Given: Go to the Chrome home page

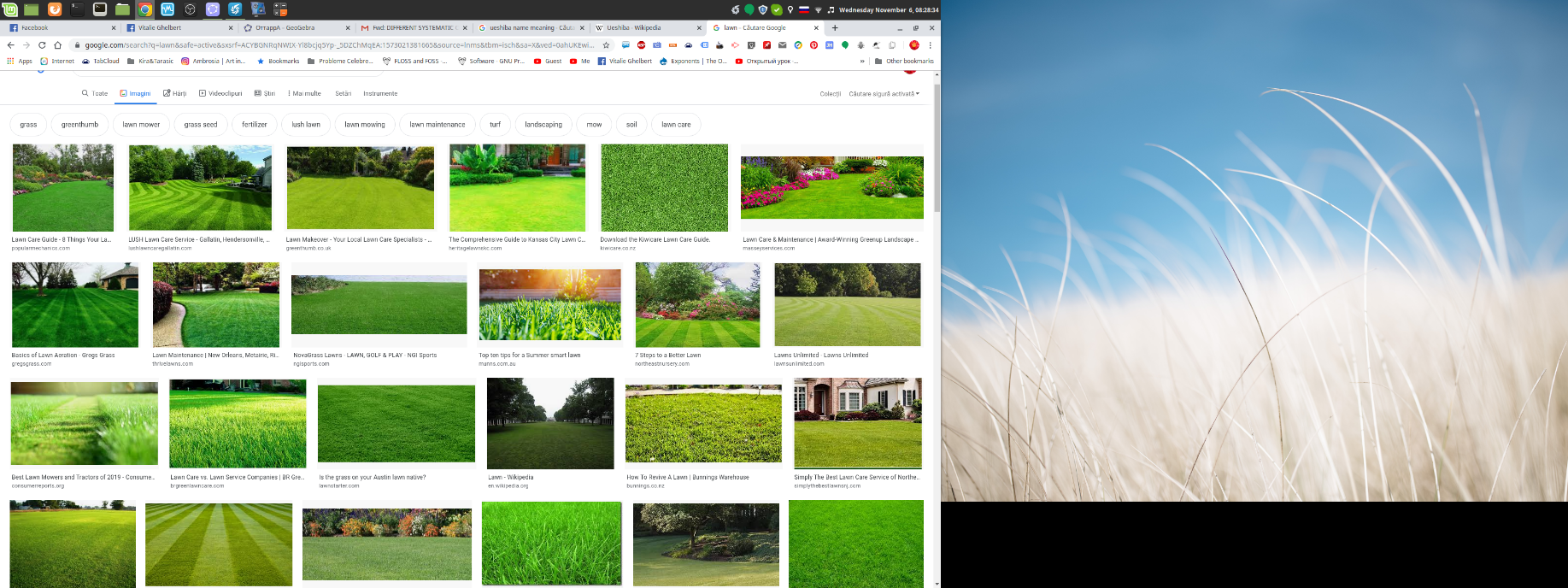Looking at the screenshot, I should 57,45.
